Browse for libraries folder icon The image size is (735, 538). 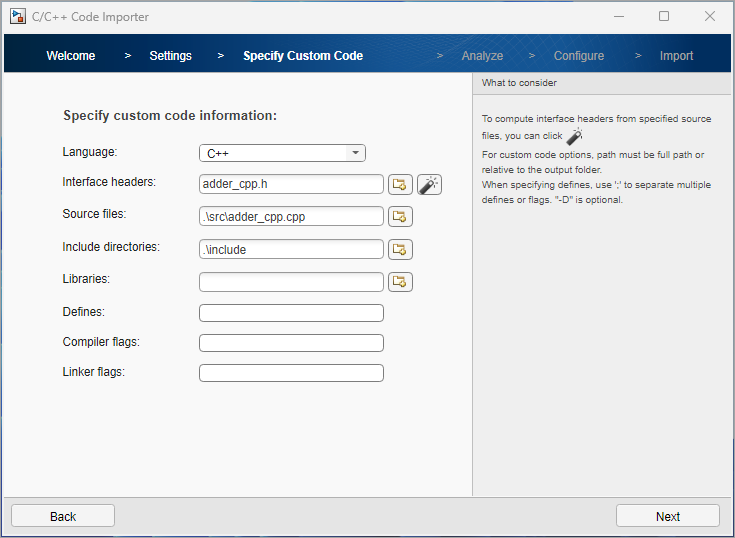[400, 282]
